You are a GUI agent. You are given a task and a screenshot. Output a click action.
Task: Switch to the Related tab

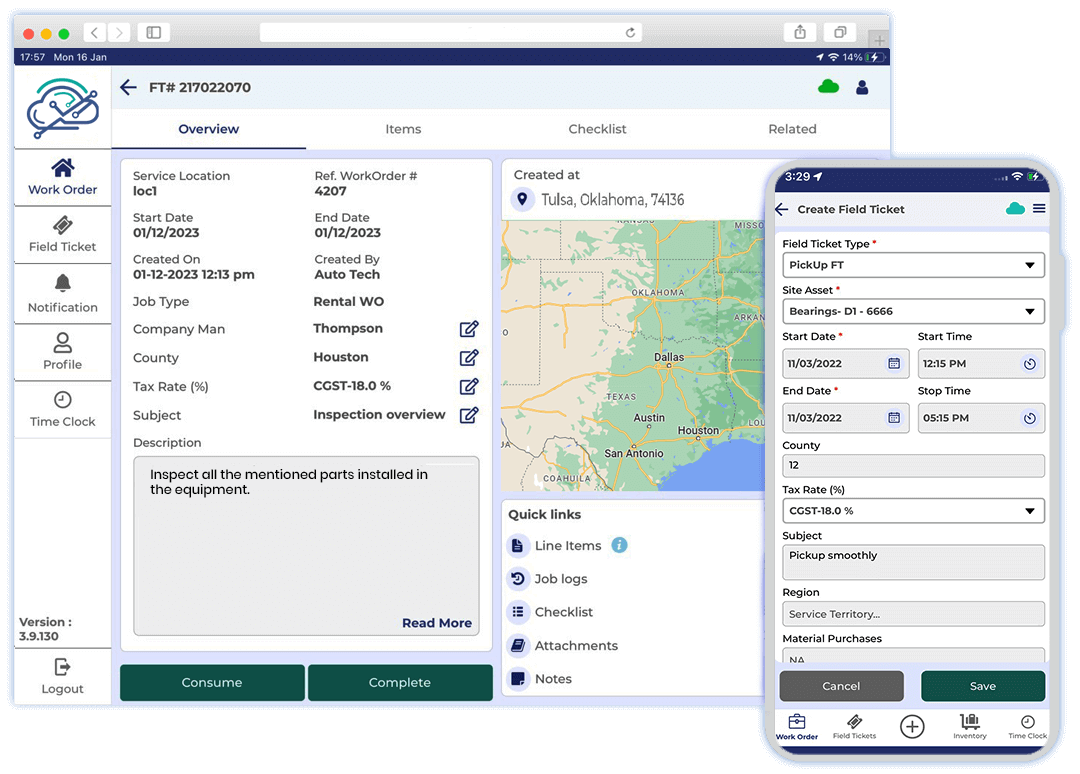click(792, 129)
